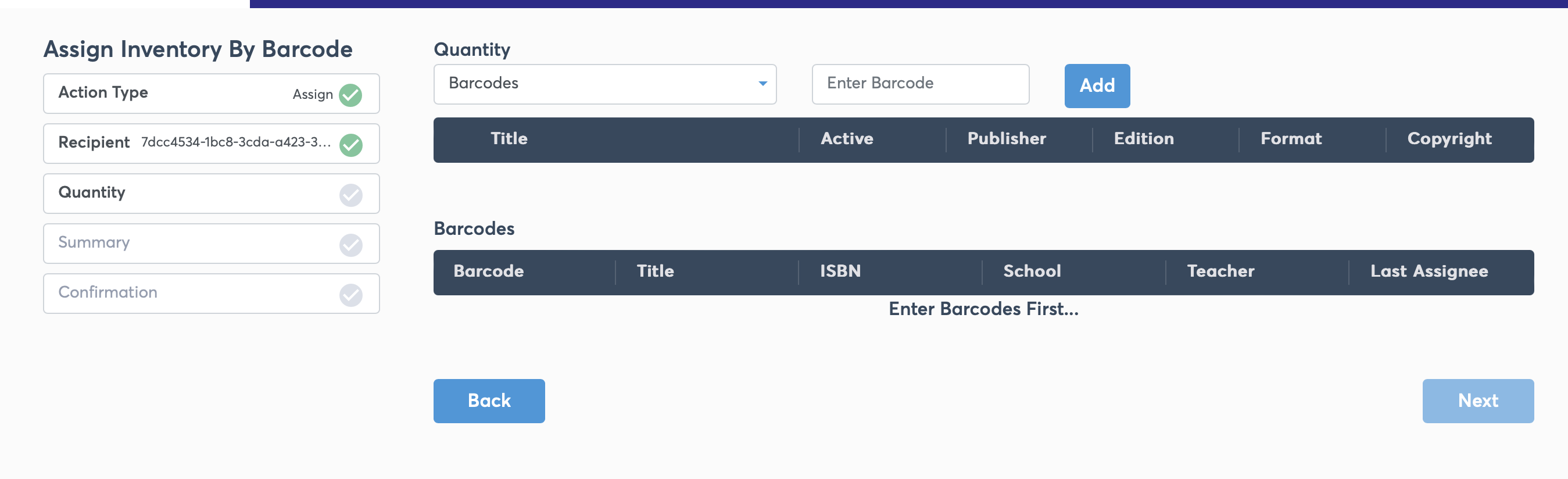Image resolution: width=1568 pixels, height=479 pixels.
Task: Click the gray checkmark in Summary step
Action: (x=350, y=245)
